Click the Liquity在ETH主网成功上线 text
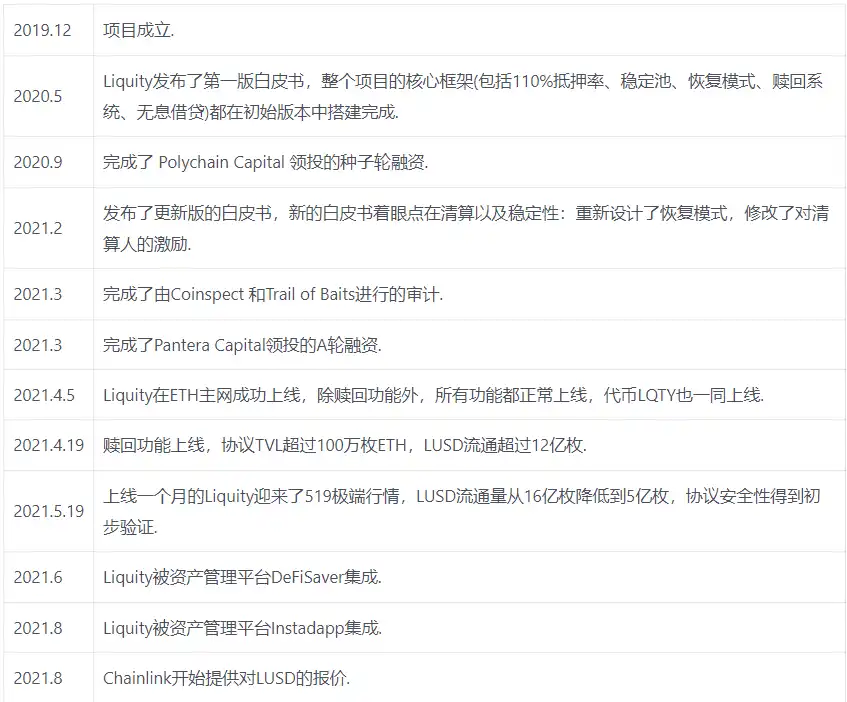 (x=433, y=395)
